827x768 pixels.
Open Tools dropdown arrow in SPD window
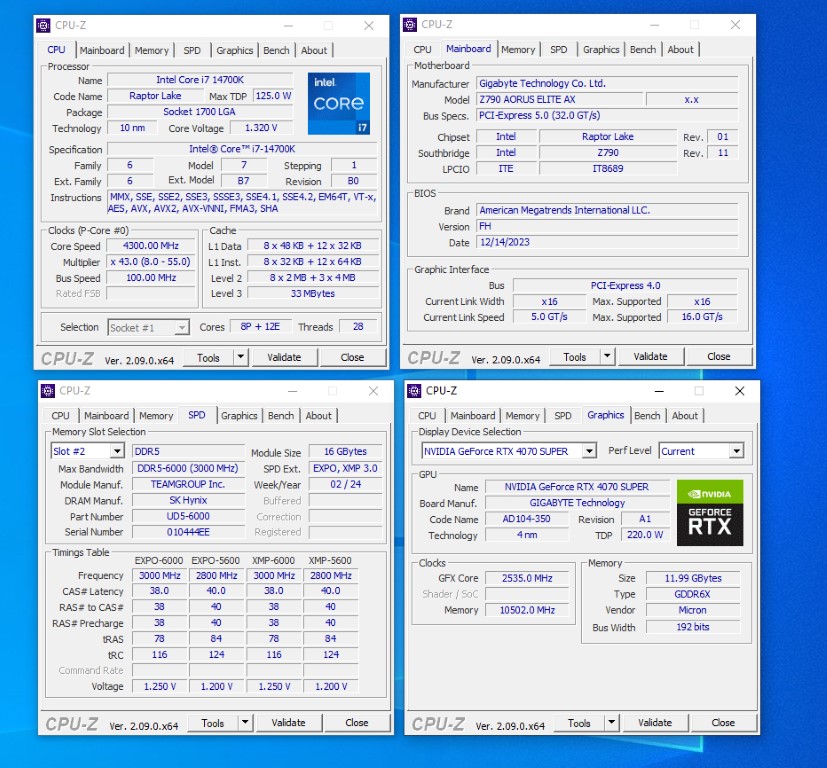[245, 723]
